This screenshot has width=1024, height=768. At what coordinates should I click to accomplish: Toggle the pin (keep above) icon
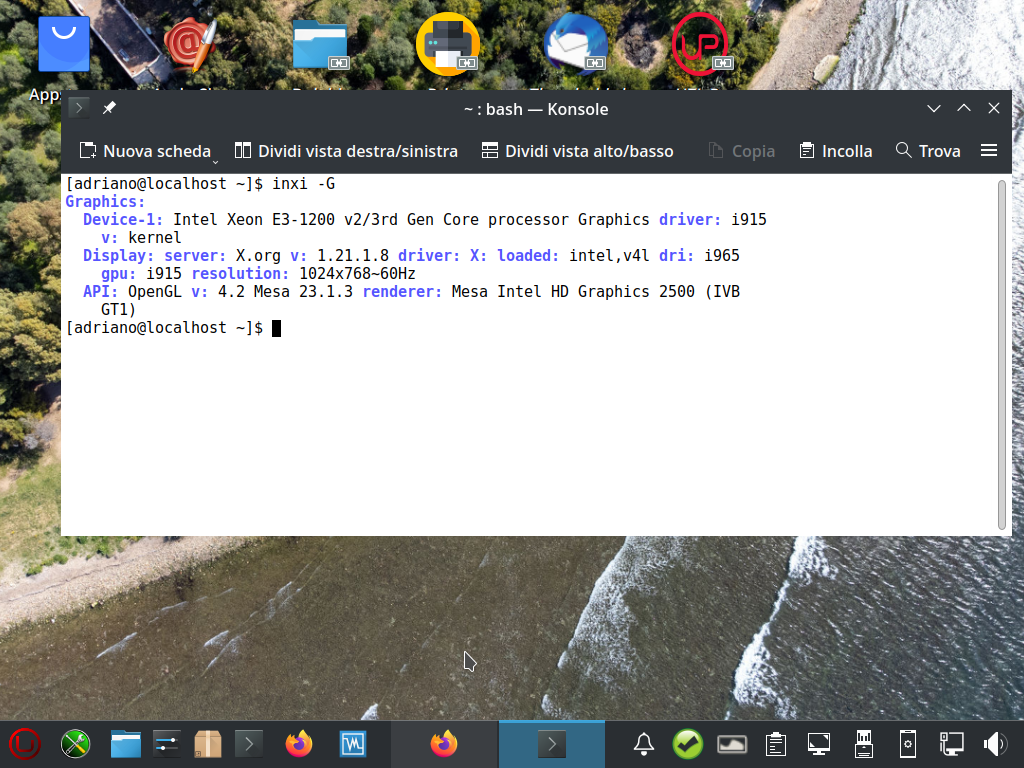pos(109,109)
